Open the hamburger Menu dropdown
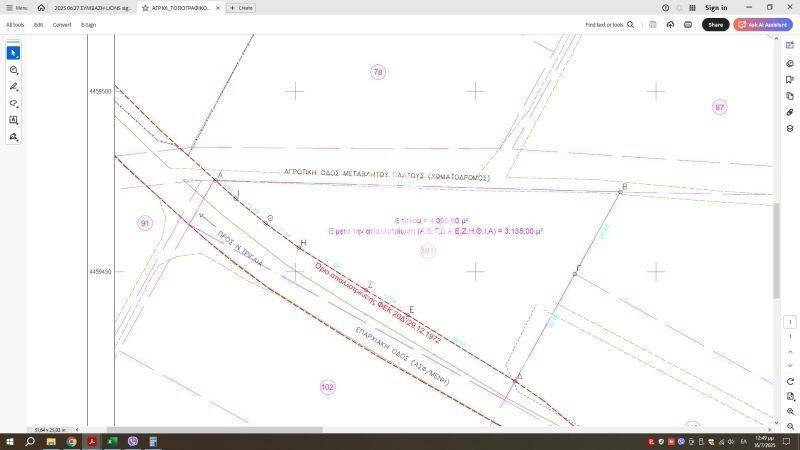Screen dimensions: 800x450 [x=16, y=7]
